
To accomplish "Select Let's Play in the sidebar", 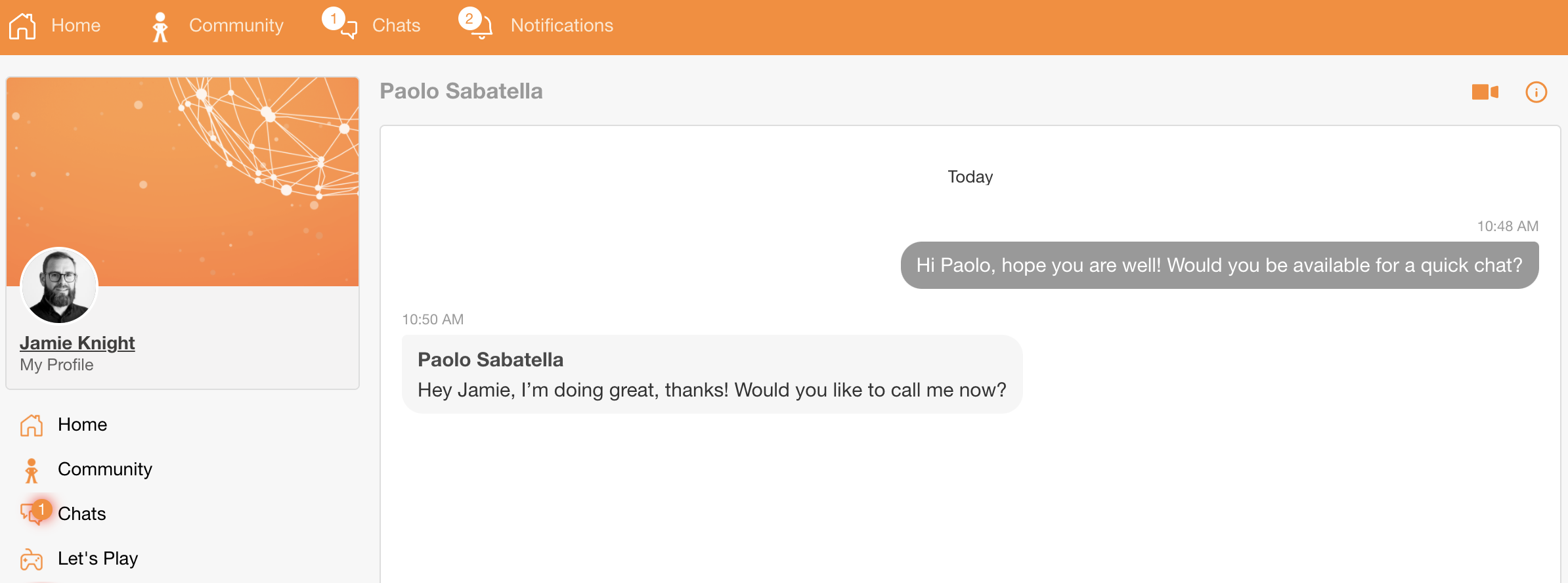I will point(98,559).
